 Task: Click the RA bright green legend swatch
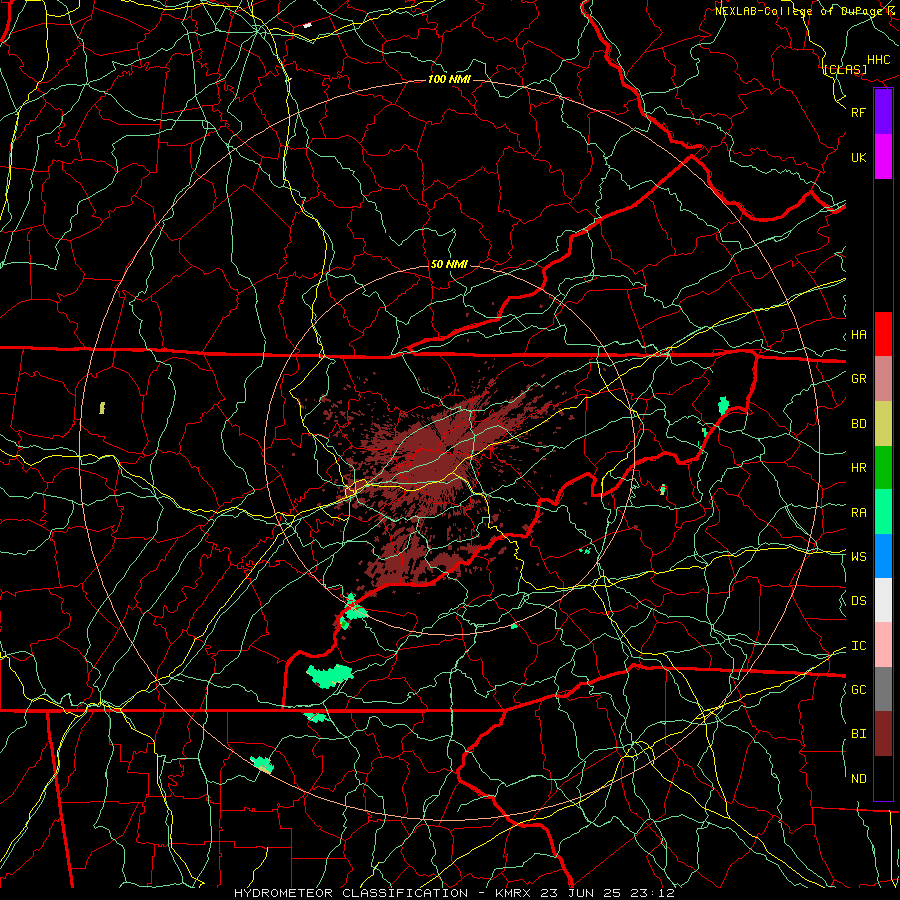[883, 512]
